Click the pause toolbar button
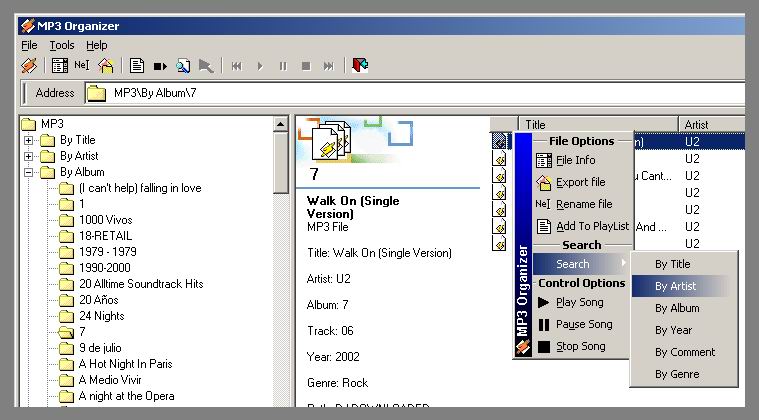The image size is (759, 420). tap(283, 66)
